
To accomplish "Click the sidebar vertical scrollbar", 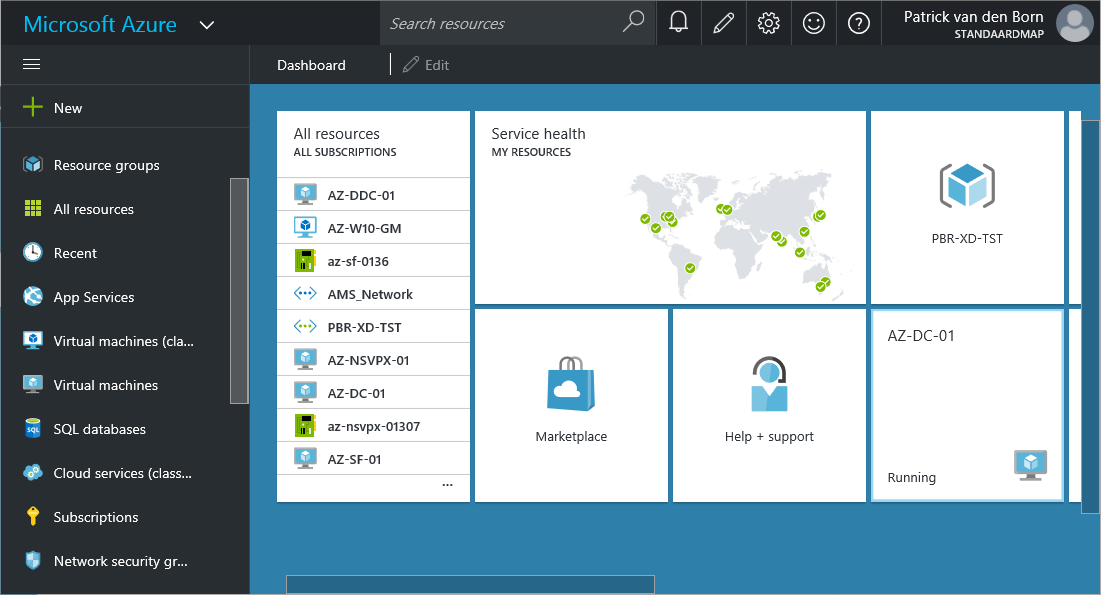I will (239, 291).
